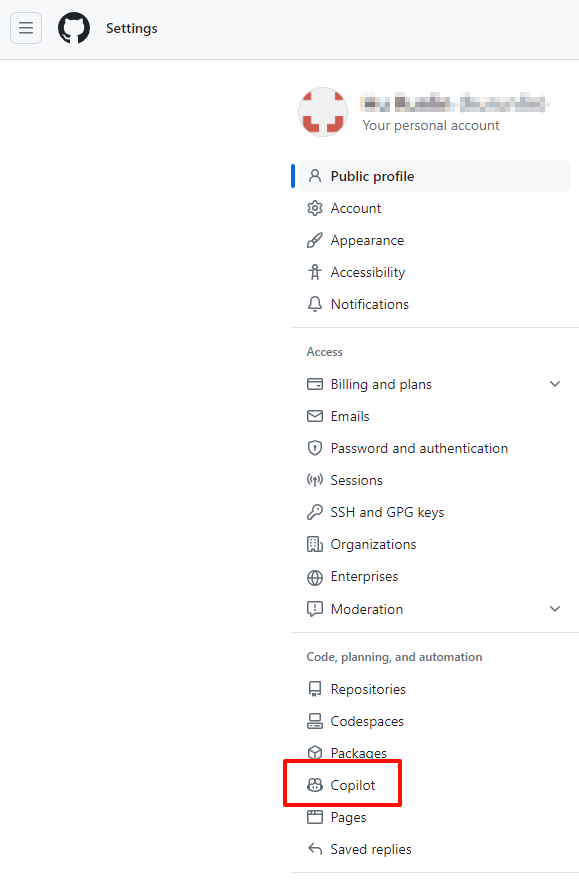The image size is (579, 882).
Task: Click the Packages cube icon
Action: pyautogui.click(x=315, y=753)
